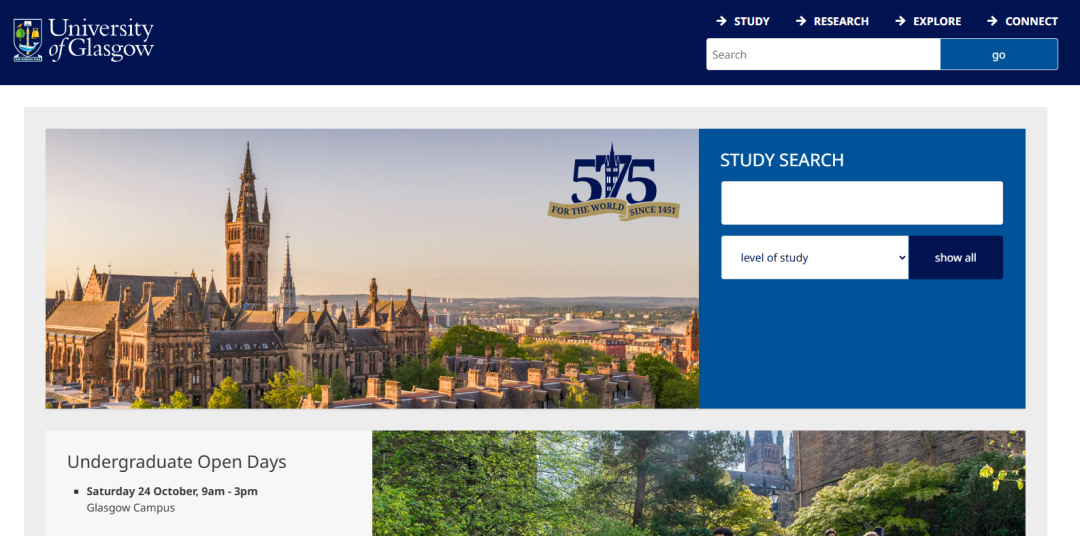Open the level of study dropdown
The width and height of the screenshot is (1080, 536).
[815, 258]
